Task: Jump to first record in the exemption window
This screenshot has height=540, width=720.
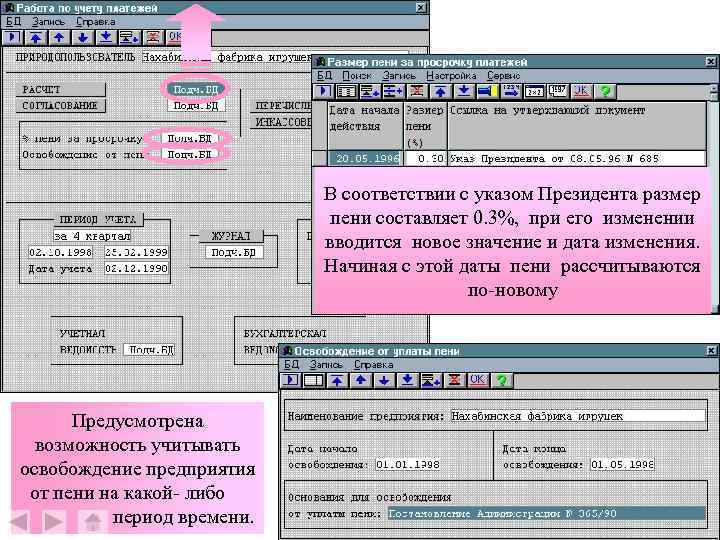Action: point(337,380)
